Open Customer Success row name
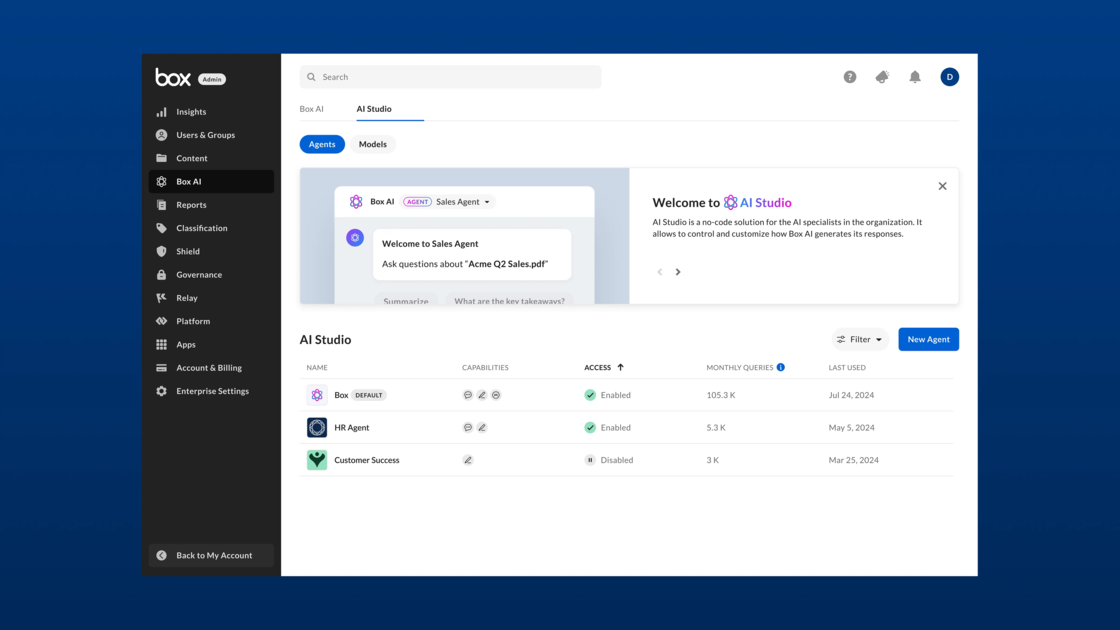This screenshot has height=630, width=1120. 366,460
